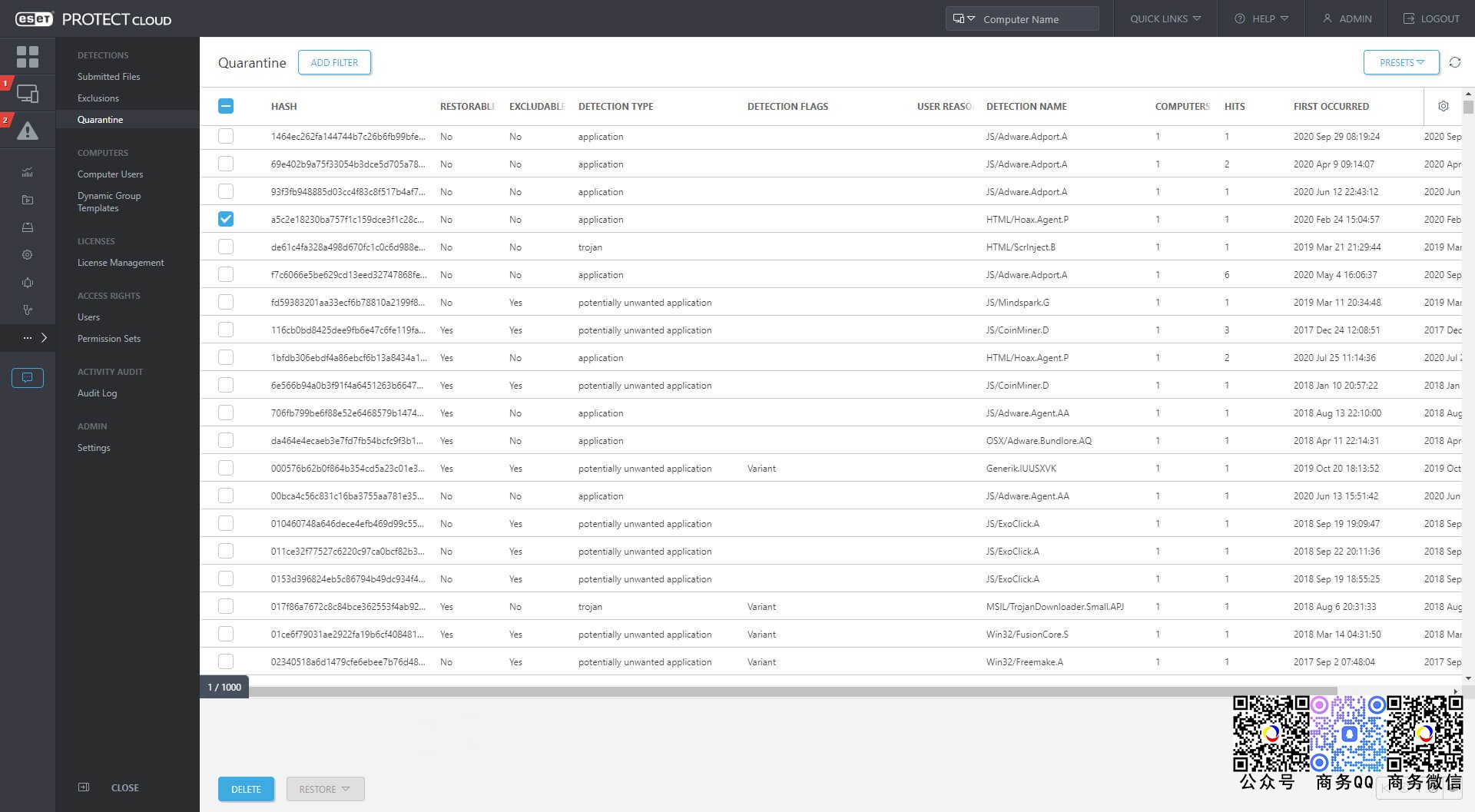
Task: Expand the Help dropdown menu
Action: tap(1261, 18)
